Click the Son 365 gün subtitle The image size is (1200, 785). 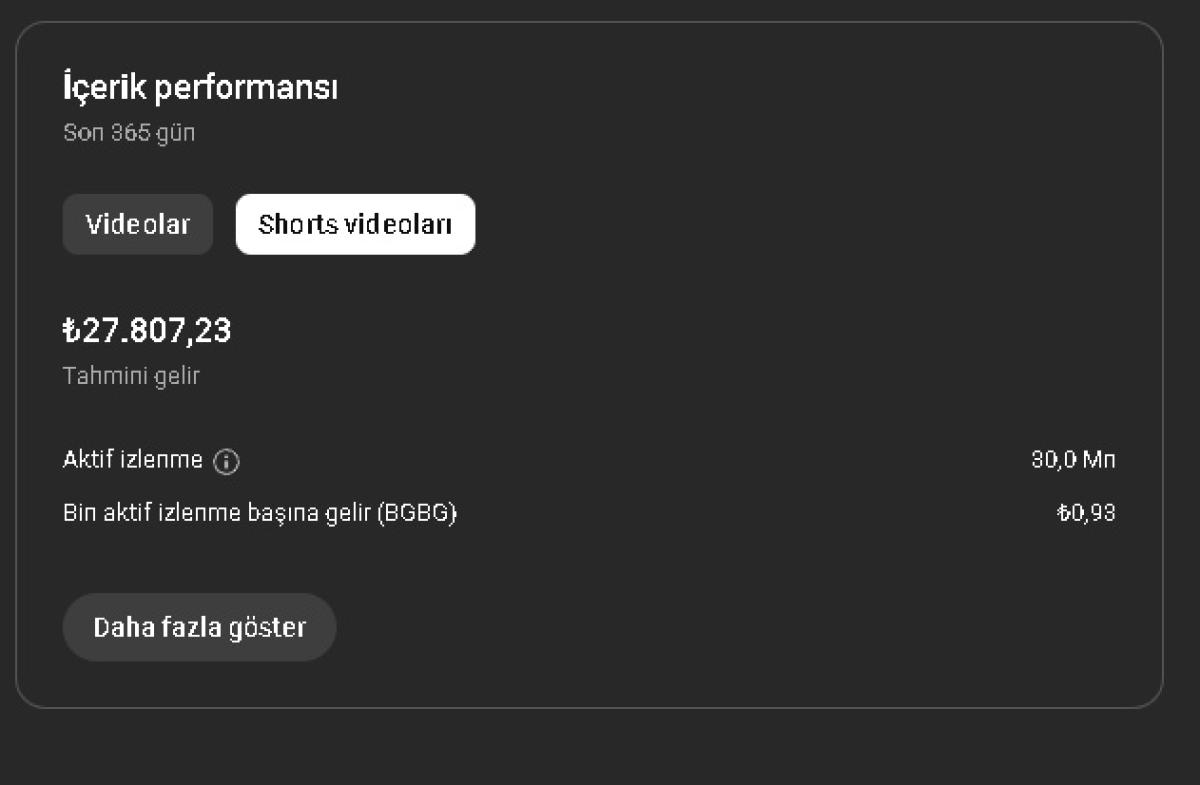[x=129, y=133]
